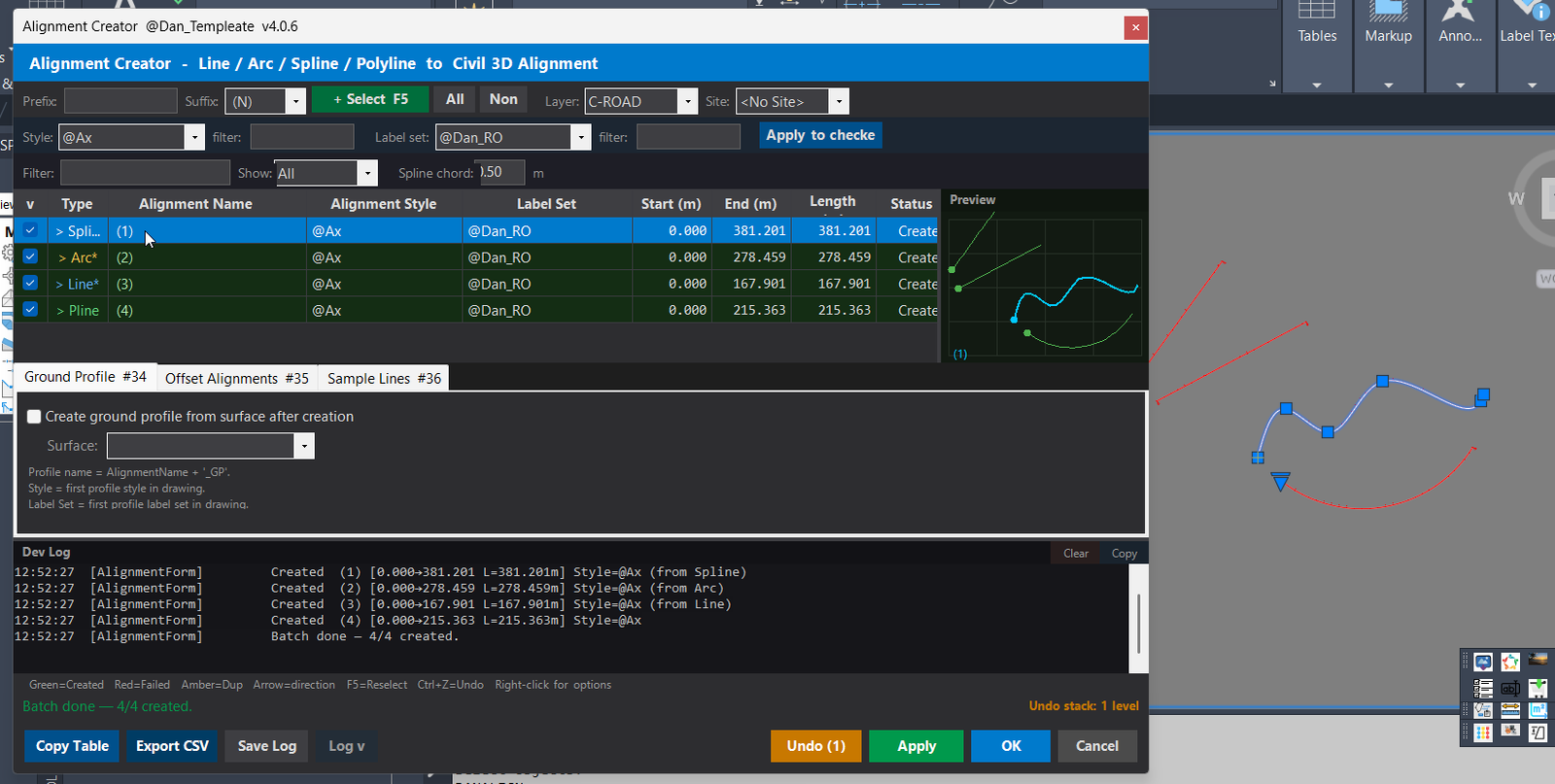Click the image download icon in floating toolbar

(x=1483, y=662)
